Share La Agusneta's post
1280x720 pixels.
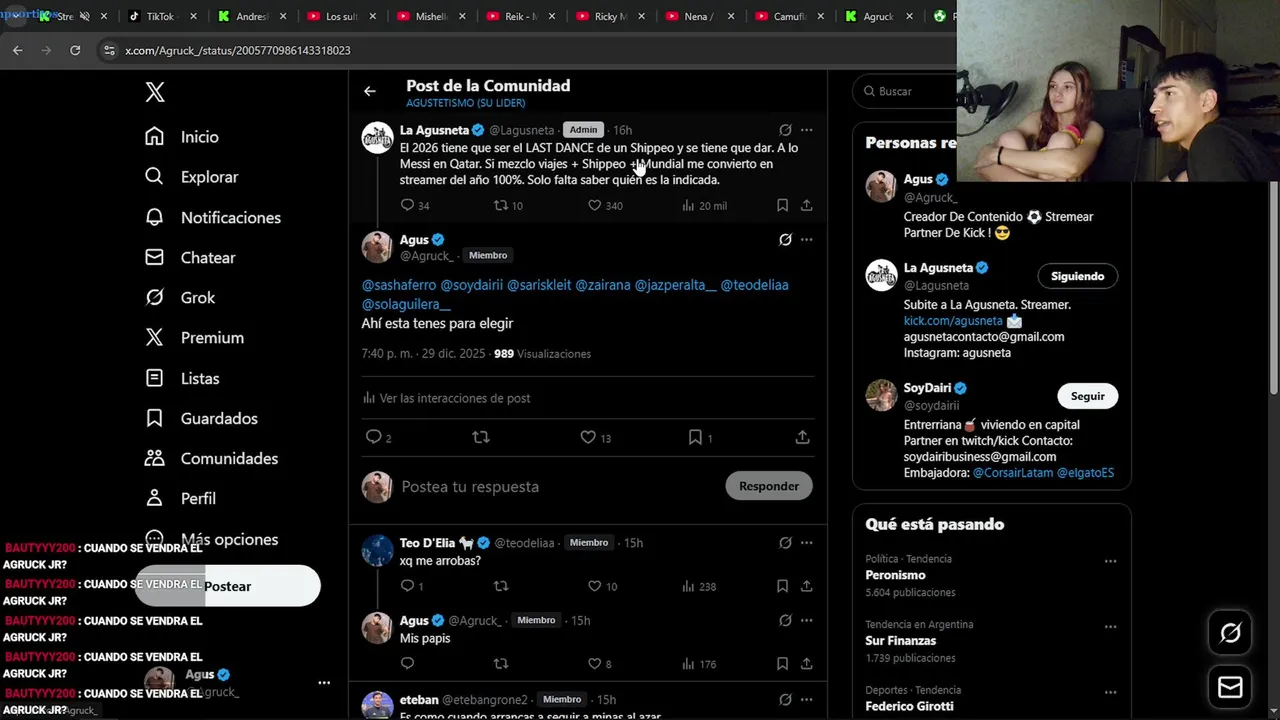[x=806, y=205]
